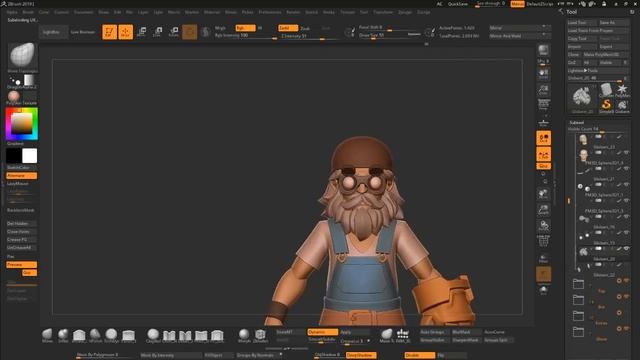Toggle the Rgb channel button

click(x=245, y=28)
